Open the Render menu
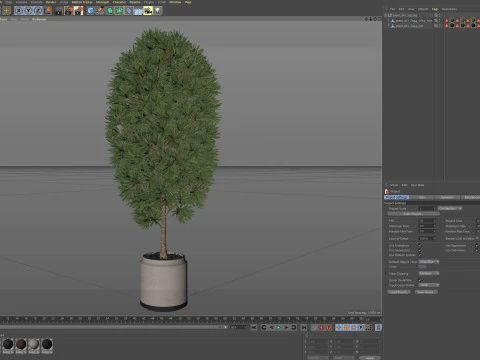Image resolution: width=480 pixels, height=360 pixels. click(x=51, y=2)
